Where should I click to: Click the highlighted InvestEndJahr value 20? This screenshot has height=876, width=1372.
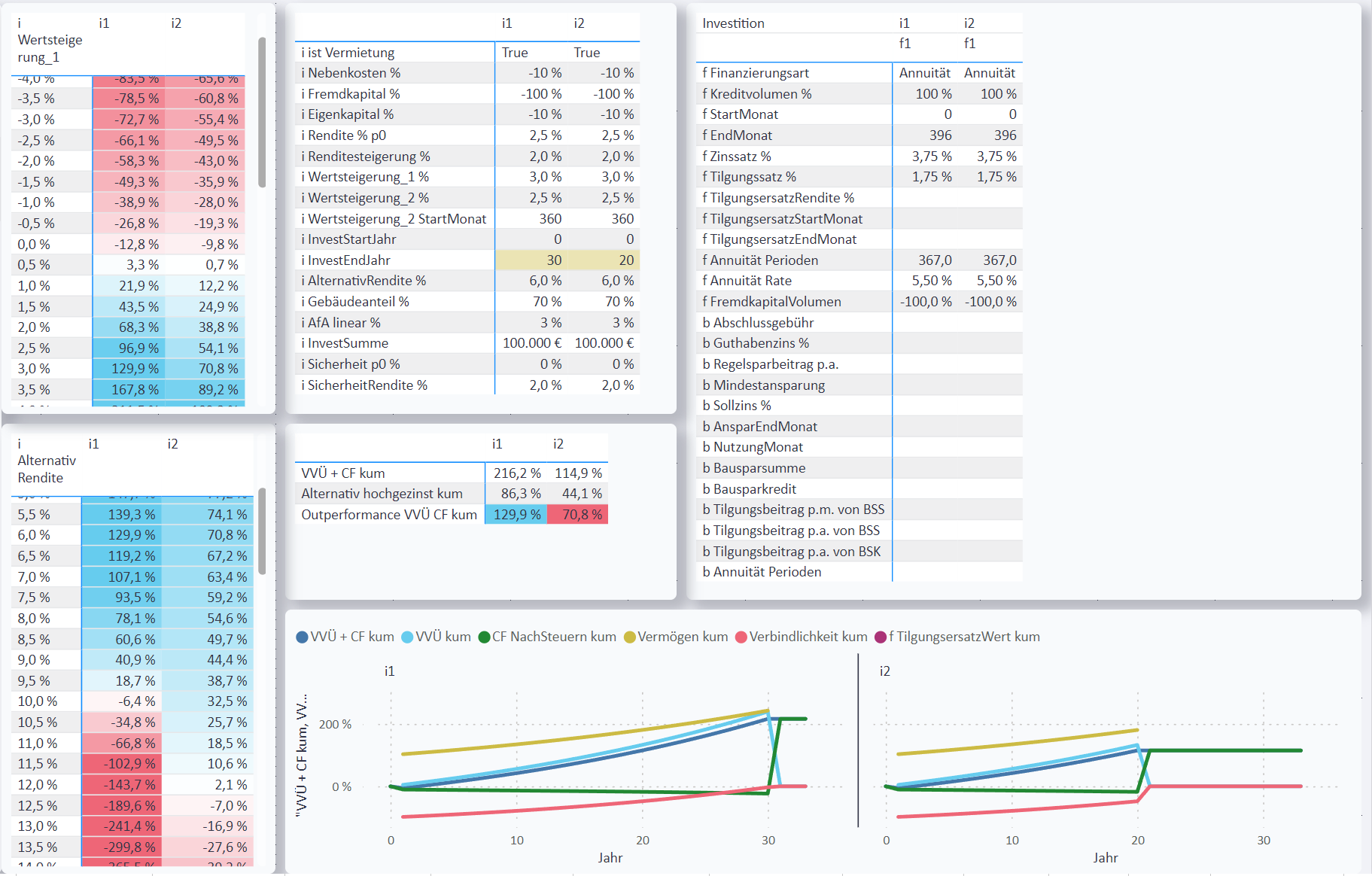pyautogui.click(x=604, y=260)
